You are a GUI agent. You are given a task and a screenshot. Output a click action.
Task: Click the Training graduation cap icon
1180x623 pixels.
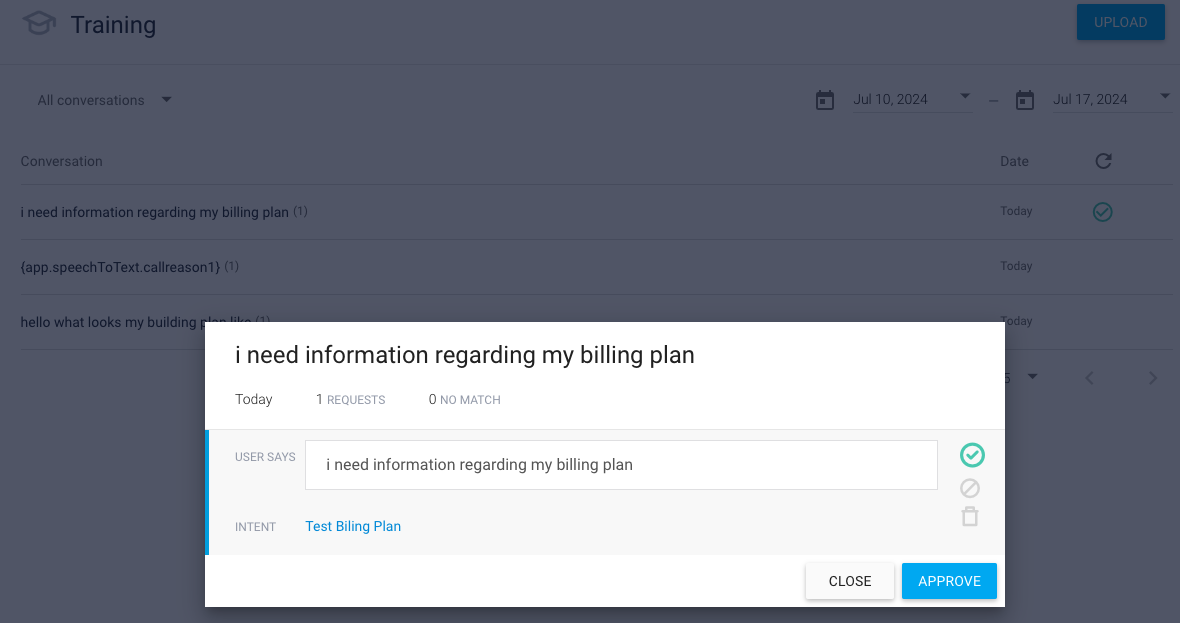point(39,23)
